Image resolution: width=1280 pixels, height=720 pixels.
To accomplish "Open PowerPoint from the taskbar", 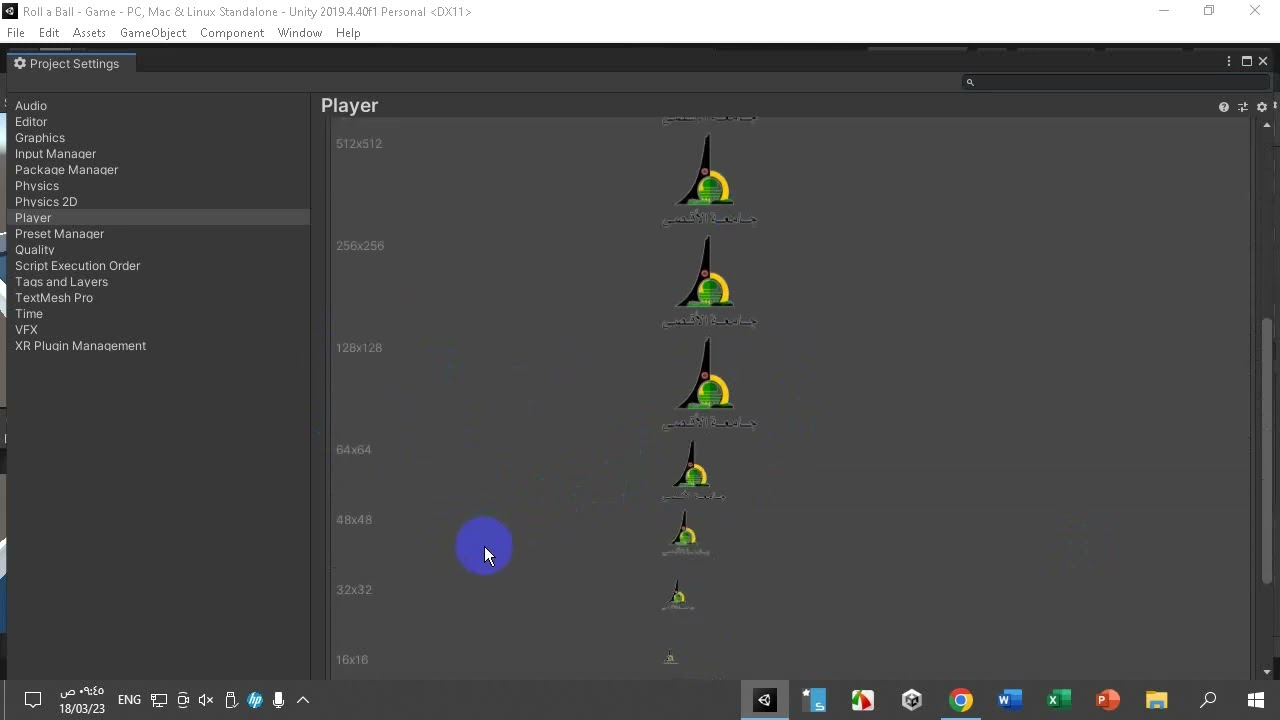I will point(1108,700).
